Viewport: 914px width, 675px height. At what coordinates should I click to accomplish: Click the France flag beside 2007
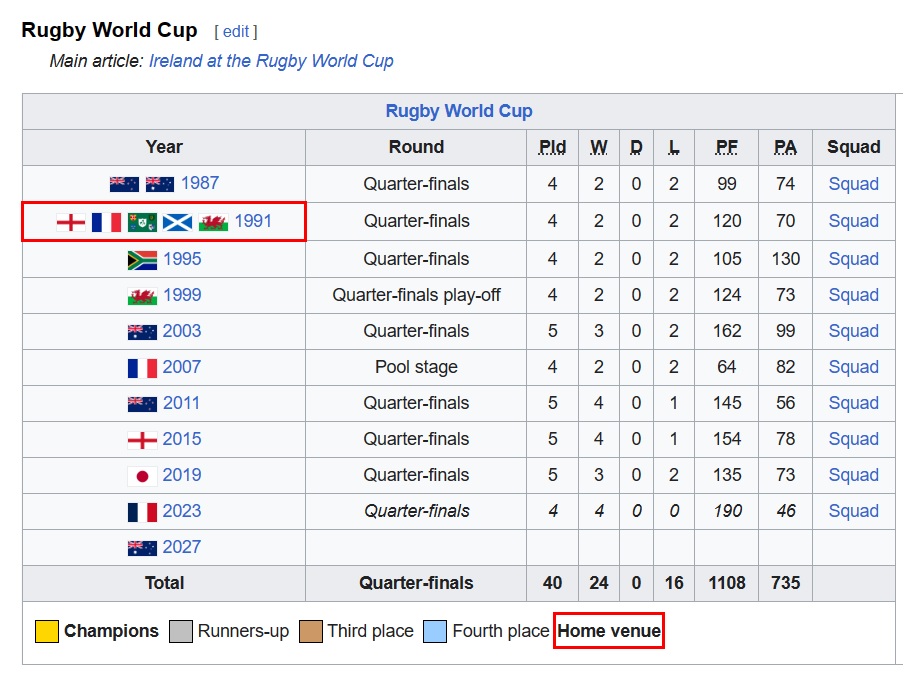143,368
